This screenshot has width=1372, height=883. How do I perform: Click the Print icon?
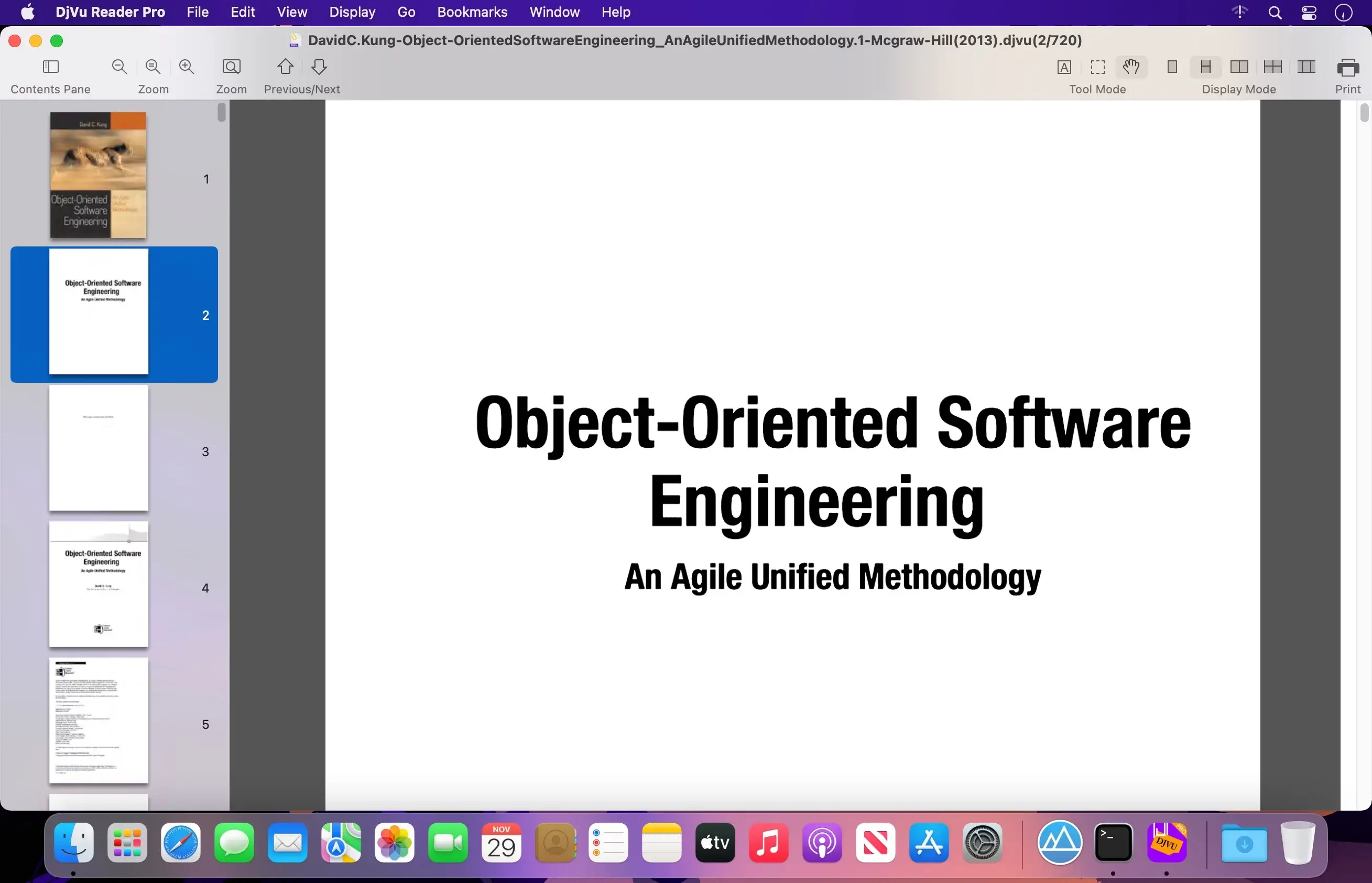pos(1348,68)
